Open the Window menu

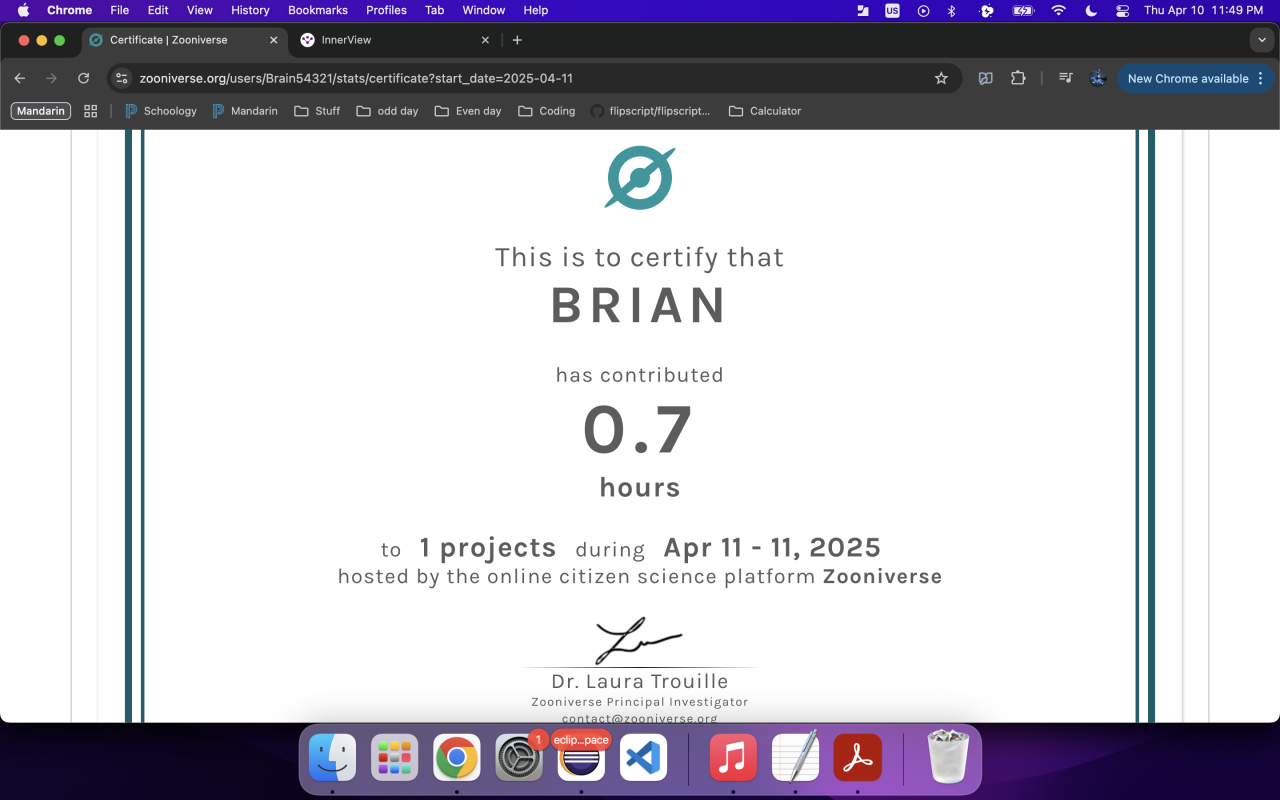point(483,10)
